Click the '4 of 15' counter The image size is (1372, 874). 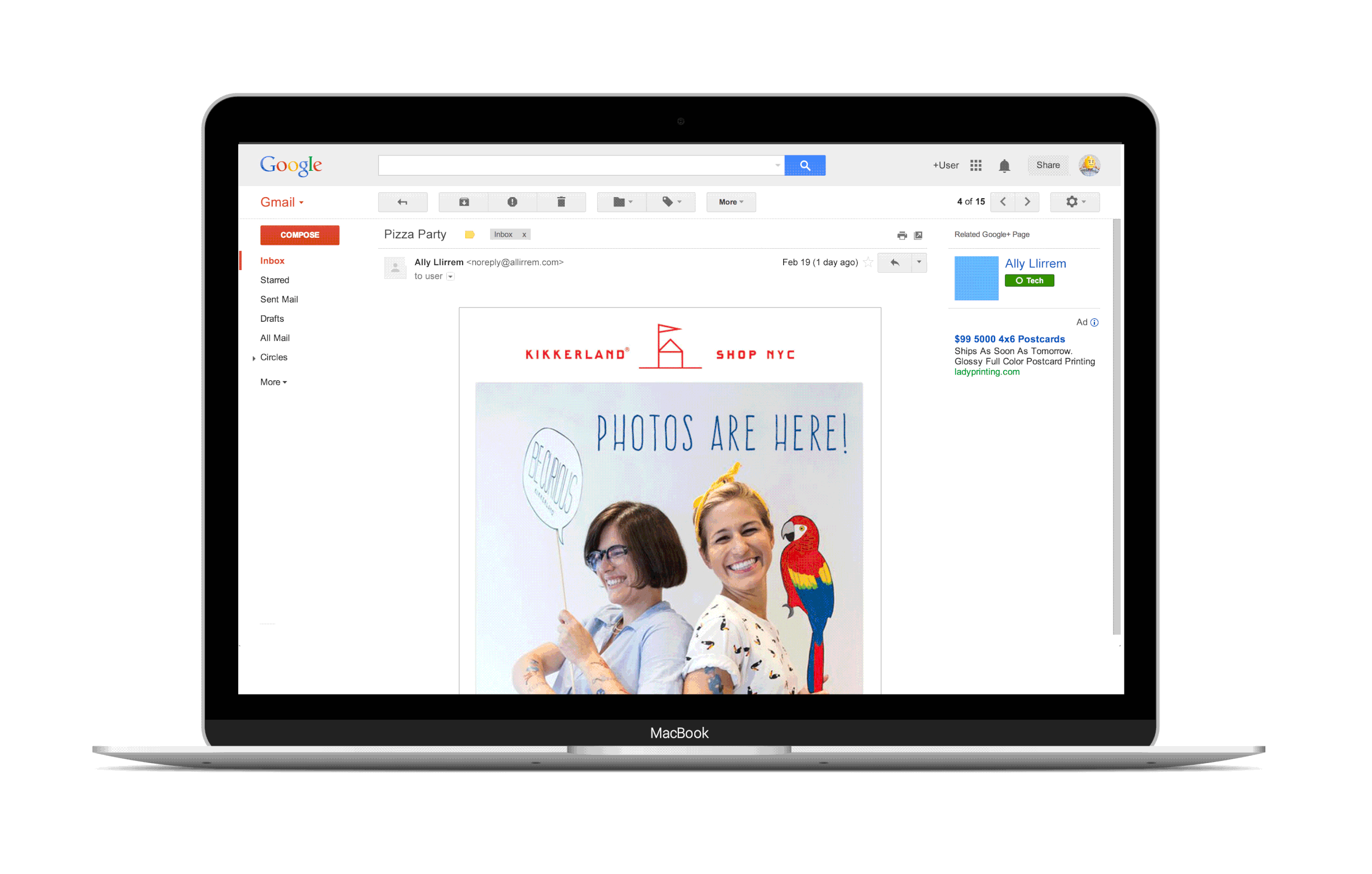(x=971, y=202)
